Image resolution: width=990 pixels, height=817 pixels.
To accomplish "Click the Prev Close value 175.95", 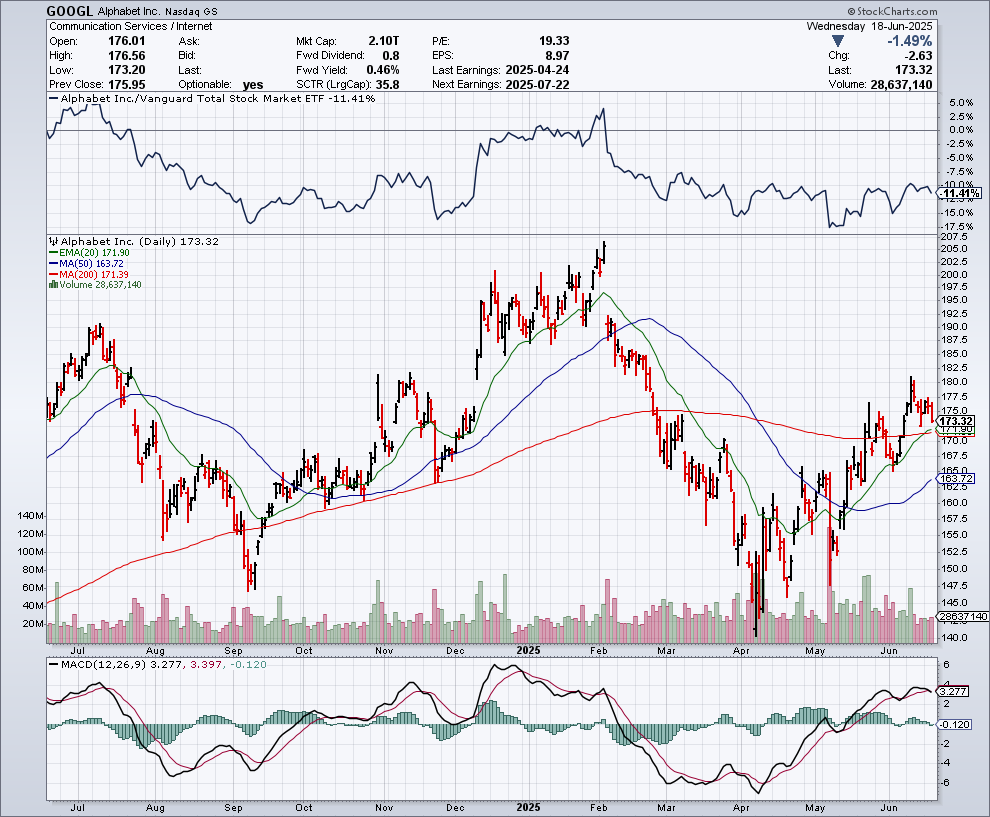I will (127, 85).
